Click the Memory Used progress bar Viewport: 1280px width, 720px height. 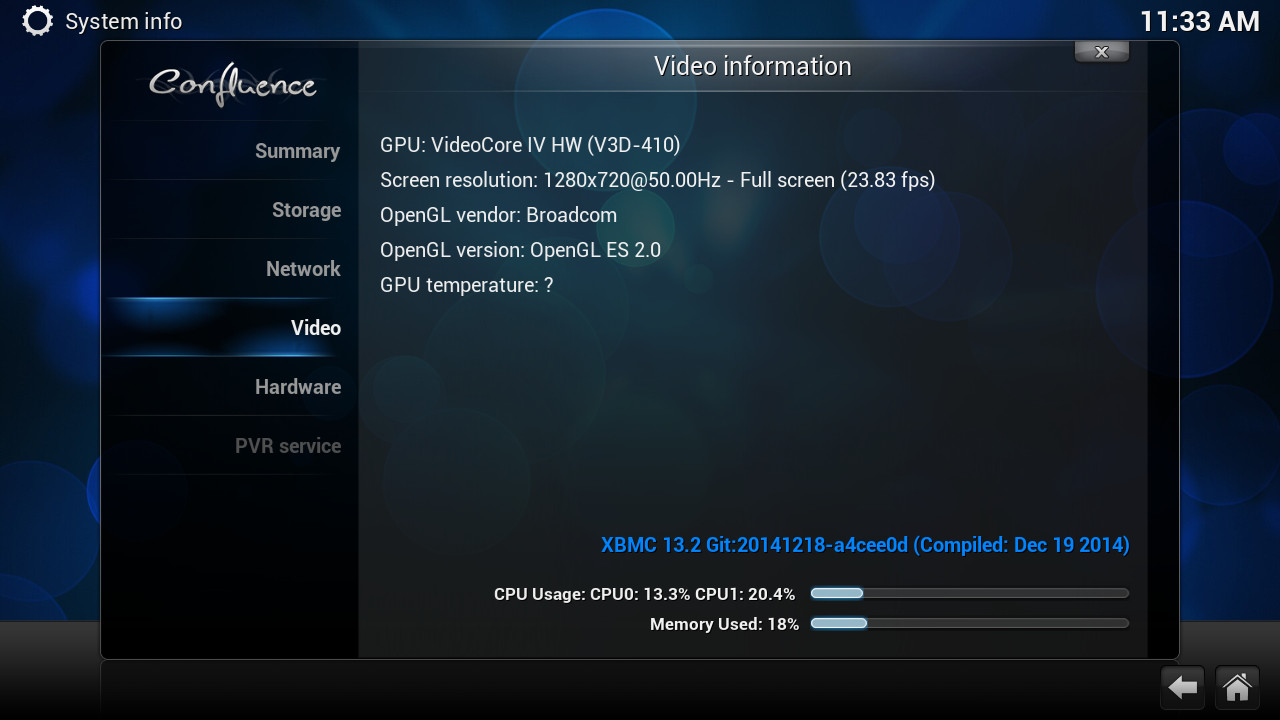tap(969, 623)
